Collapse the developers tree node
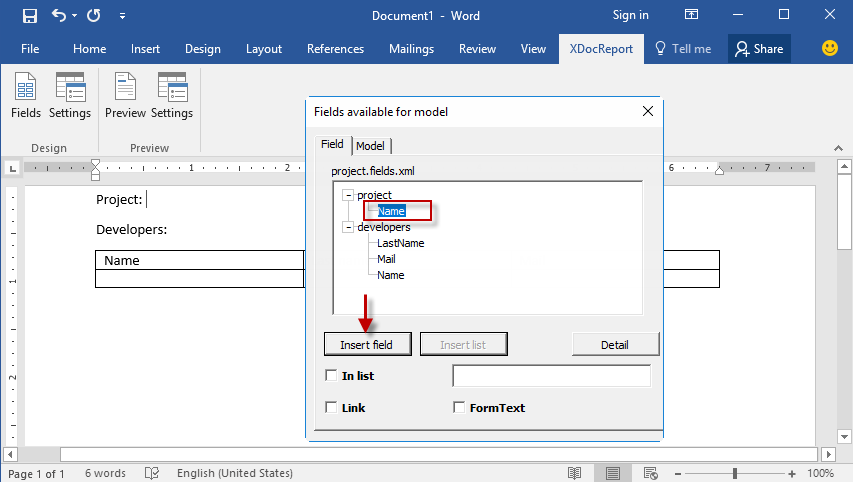Viewport: 853px width, 482px height. 347,227
